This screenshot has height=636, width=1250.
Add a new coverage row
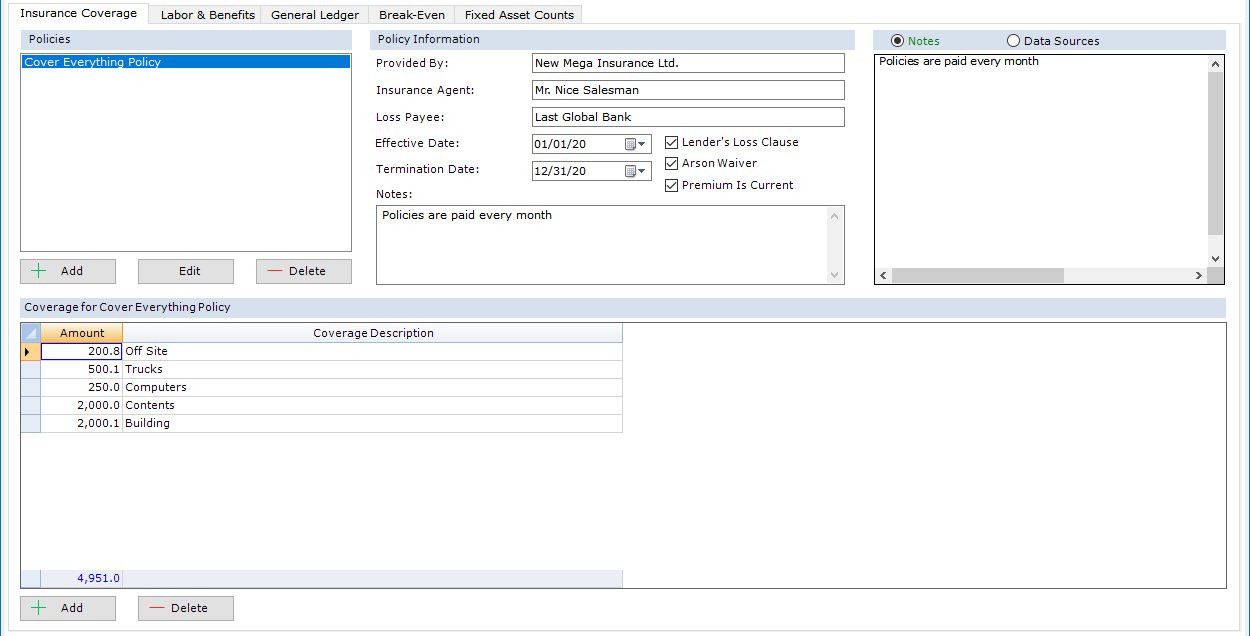68,608
